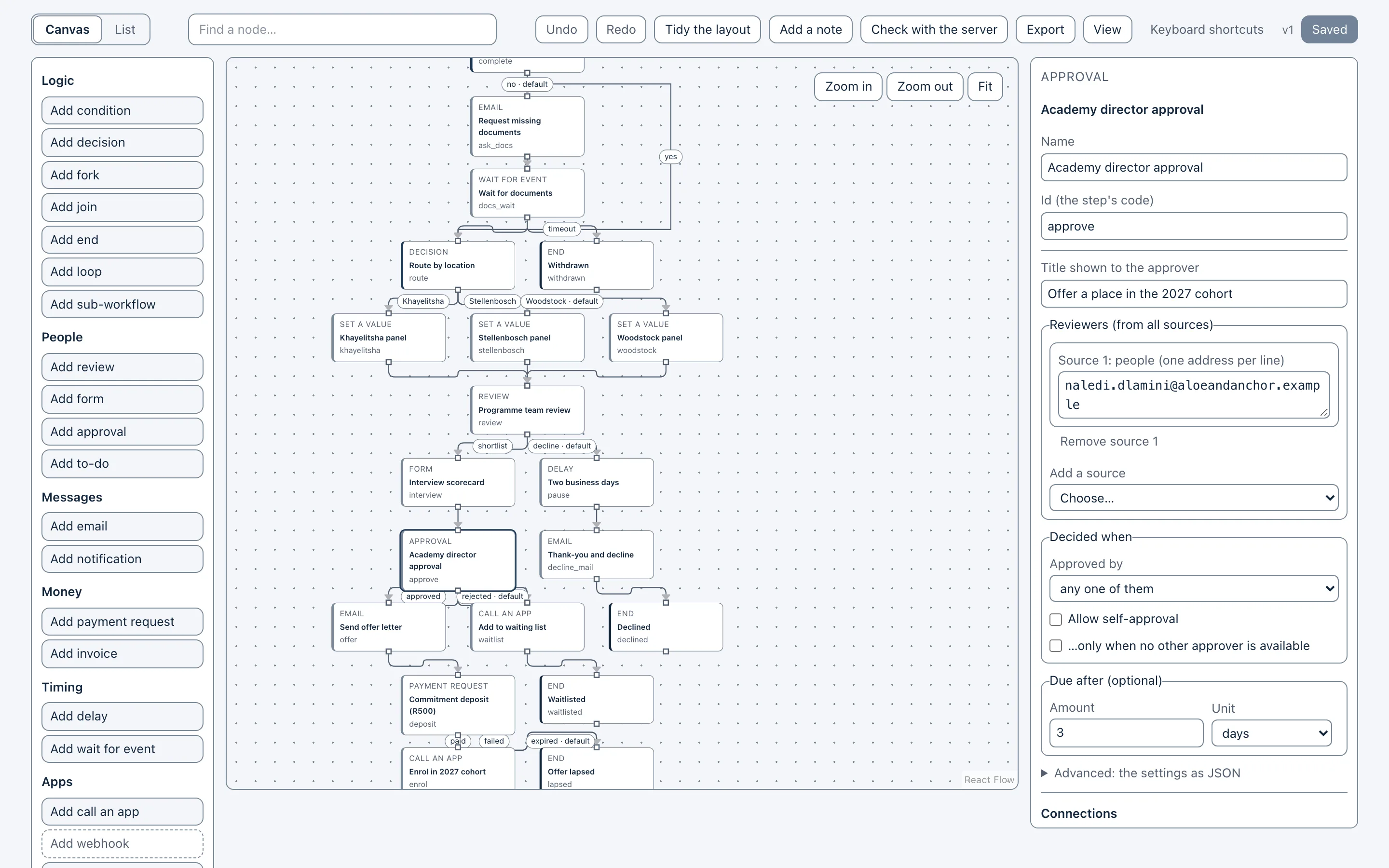The width and height of the screenshot is (1389, 868).
Task: Add a to-do node
Action: pos(122,464)
